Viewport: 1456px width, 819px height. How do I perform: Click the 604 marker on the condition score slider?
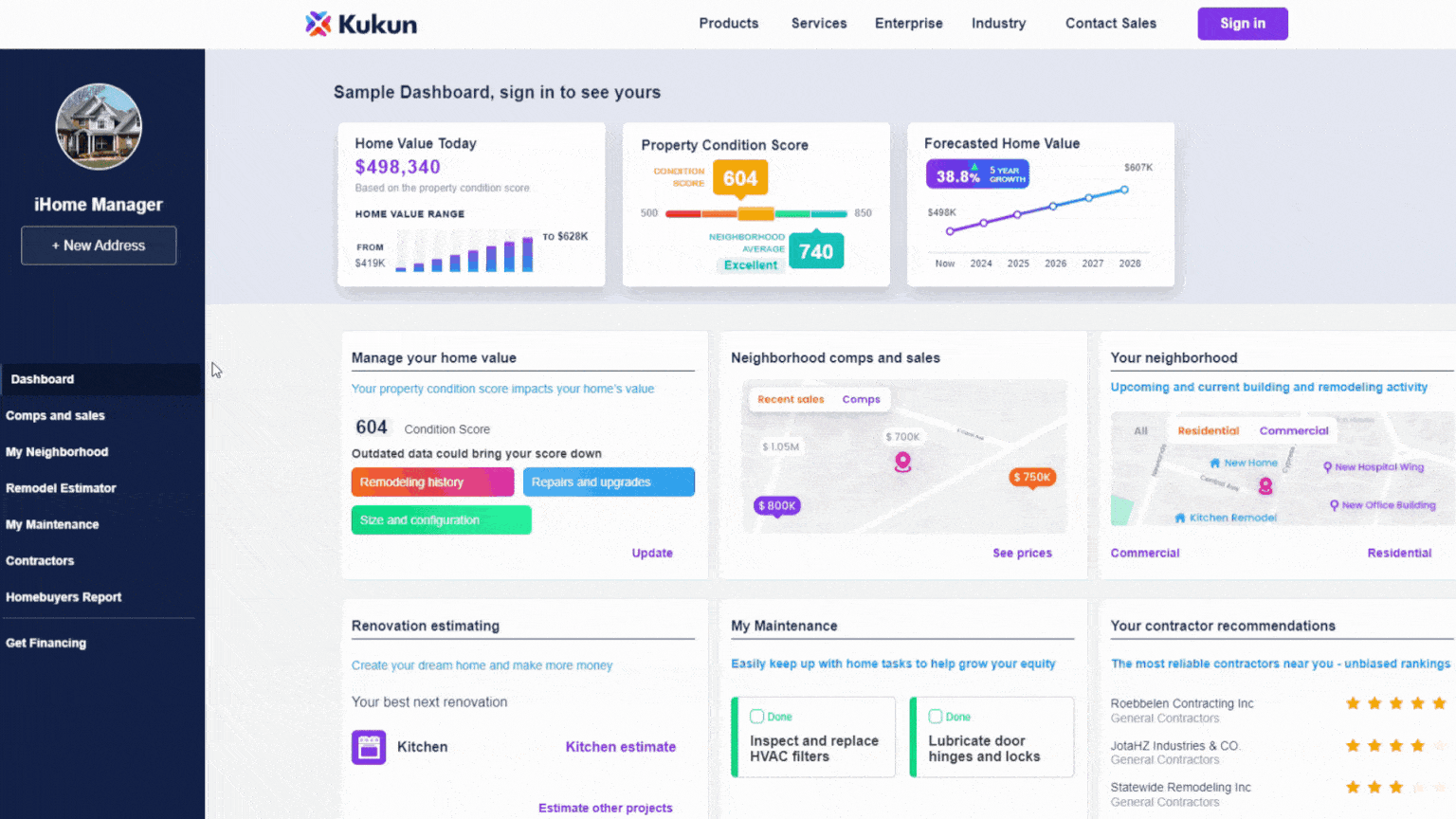(739, 178)
